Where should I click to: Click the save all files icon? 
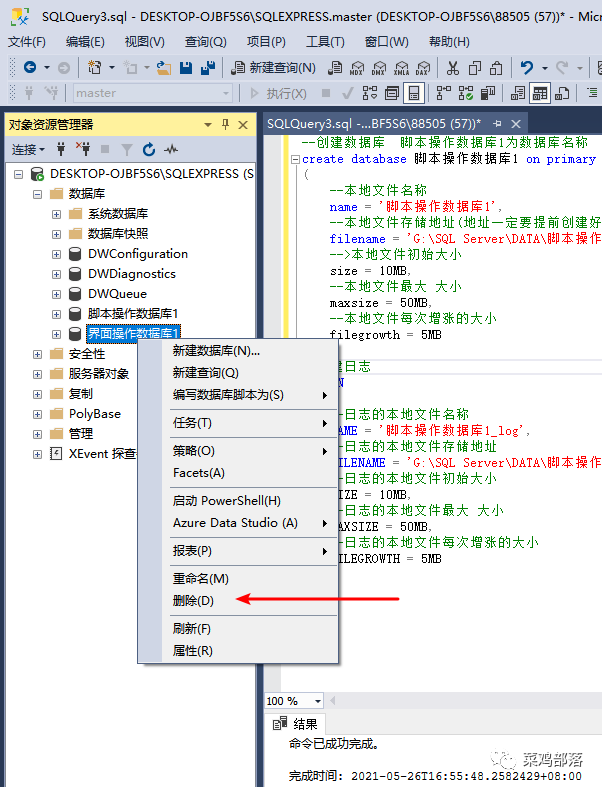pyautogui.click(x=207, y=68)
